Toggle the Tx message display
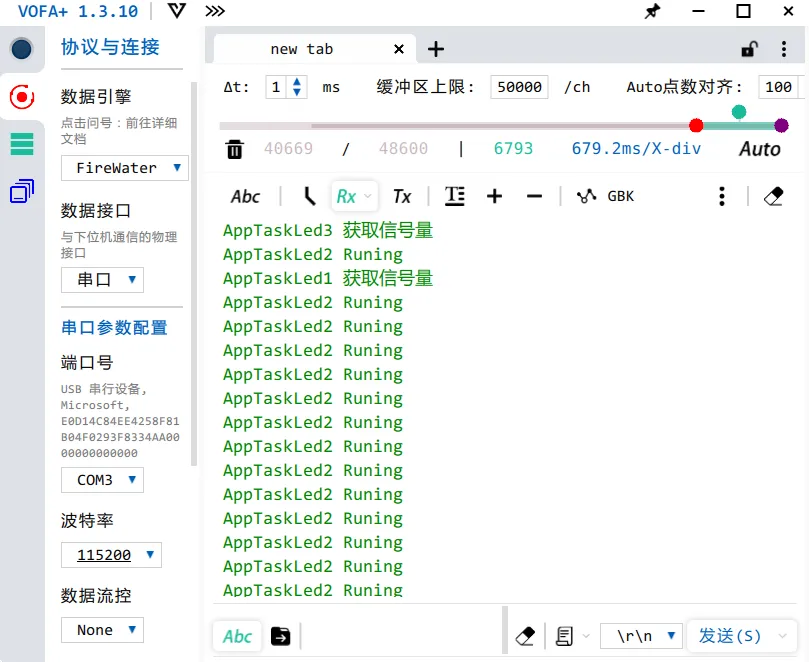The width and height of the screenshot is (809, 662). [403, 196]
